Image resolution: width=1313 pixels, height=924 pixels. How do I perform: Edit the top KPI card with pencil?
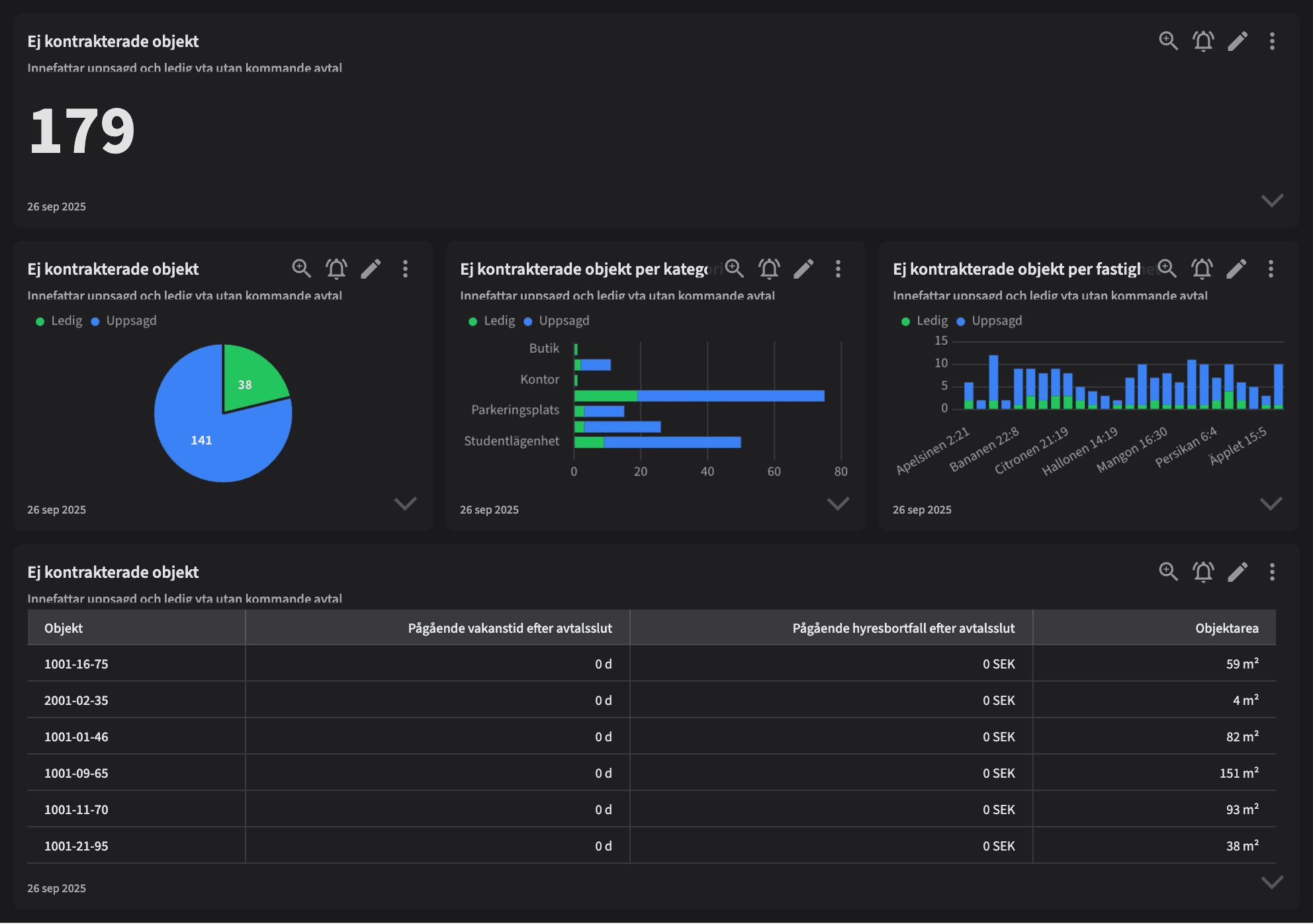tap(1238, 41)
